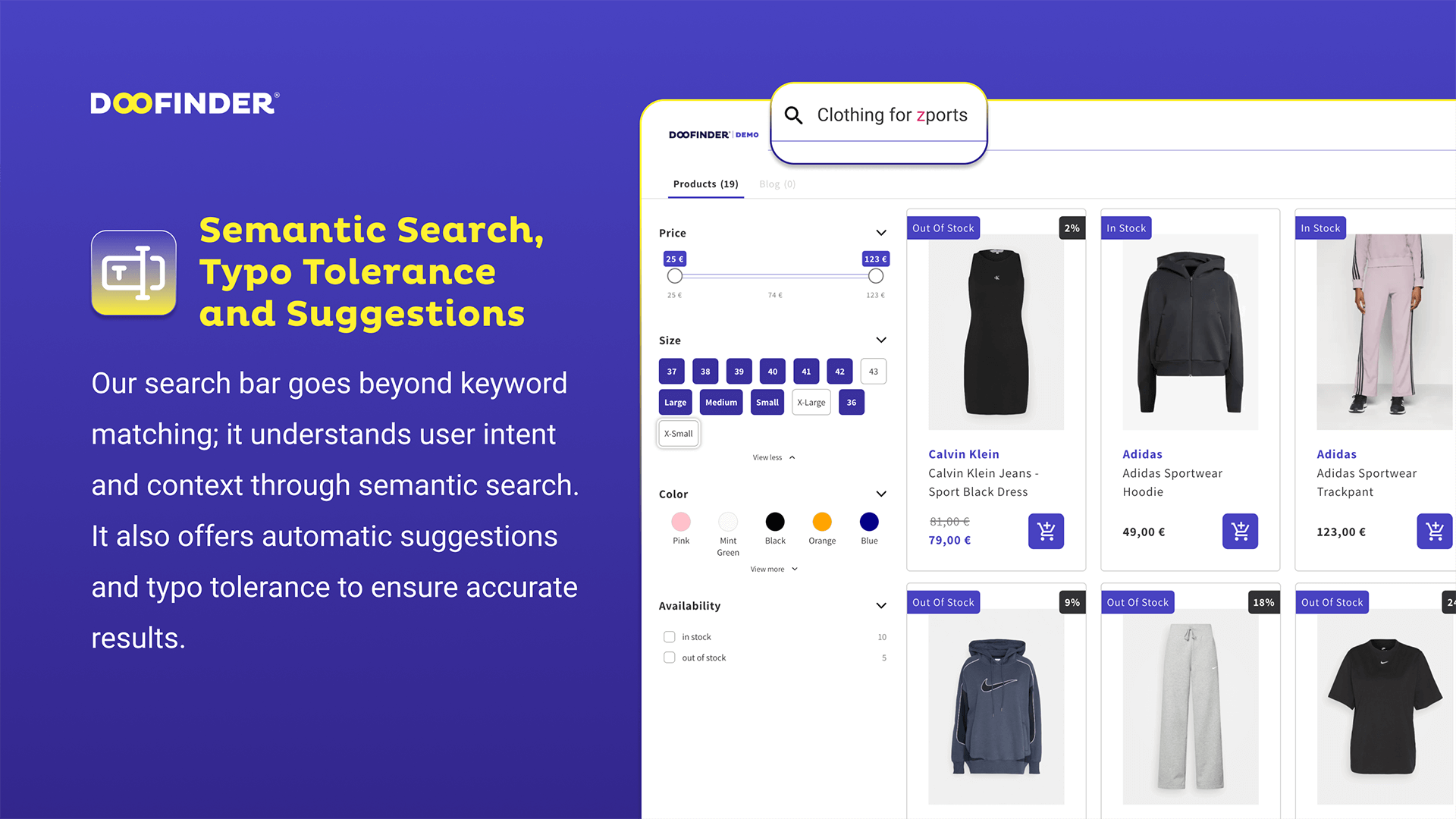This screenshot has height=819, width=1456.
Task: Select size 'Large' filter button
Action: coord(674,402)
